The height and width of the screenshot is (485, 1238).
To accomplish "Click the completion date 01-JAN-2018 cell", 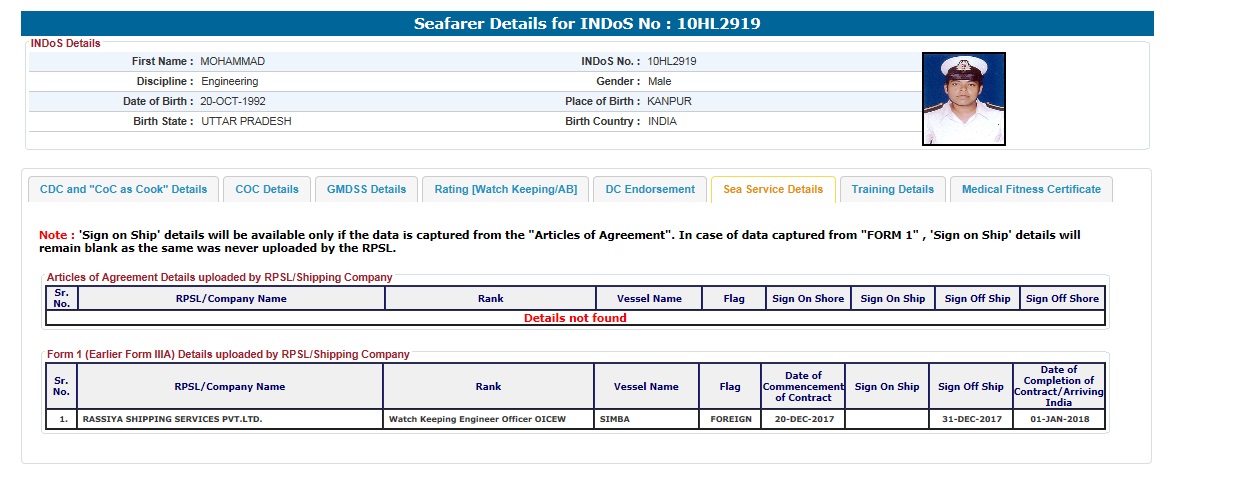I will coord(1058,420).
